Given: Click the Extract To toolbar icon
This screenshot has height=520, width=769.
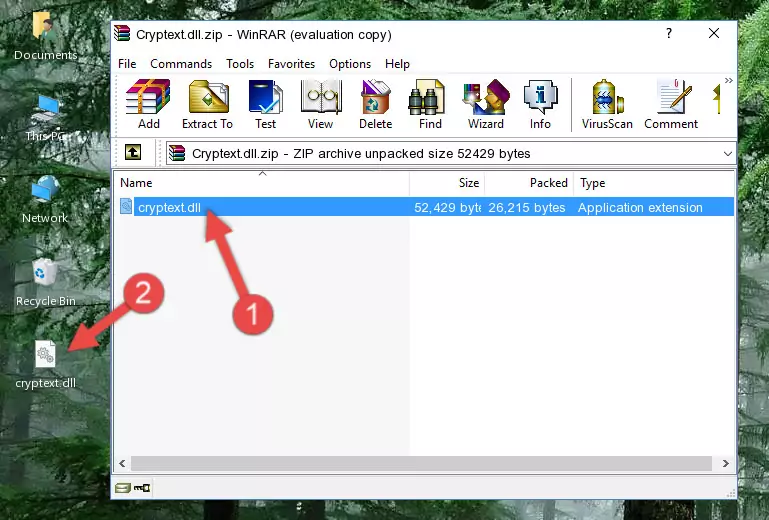Looking at the screenshot, I should pos(207,104).
